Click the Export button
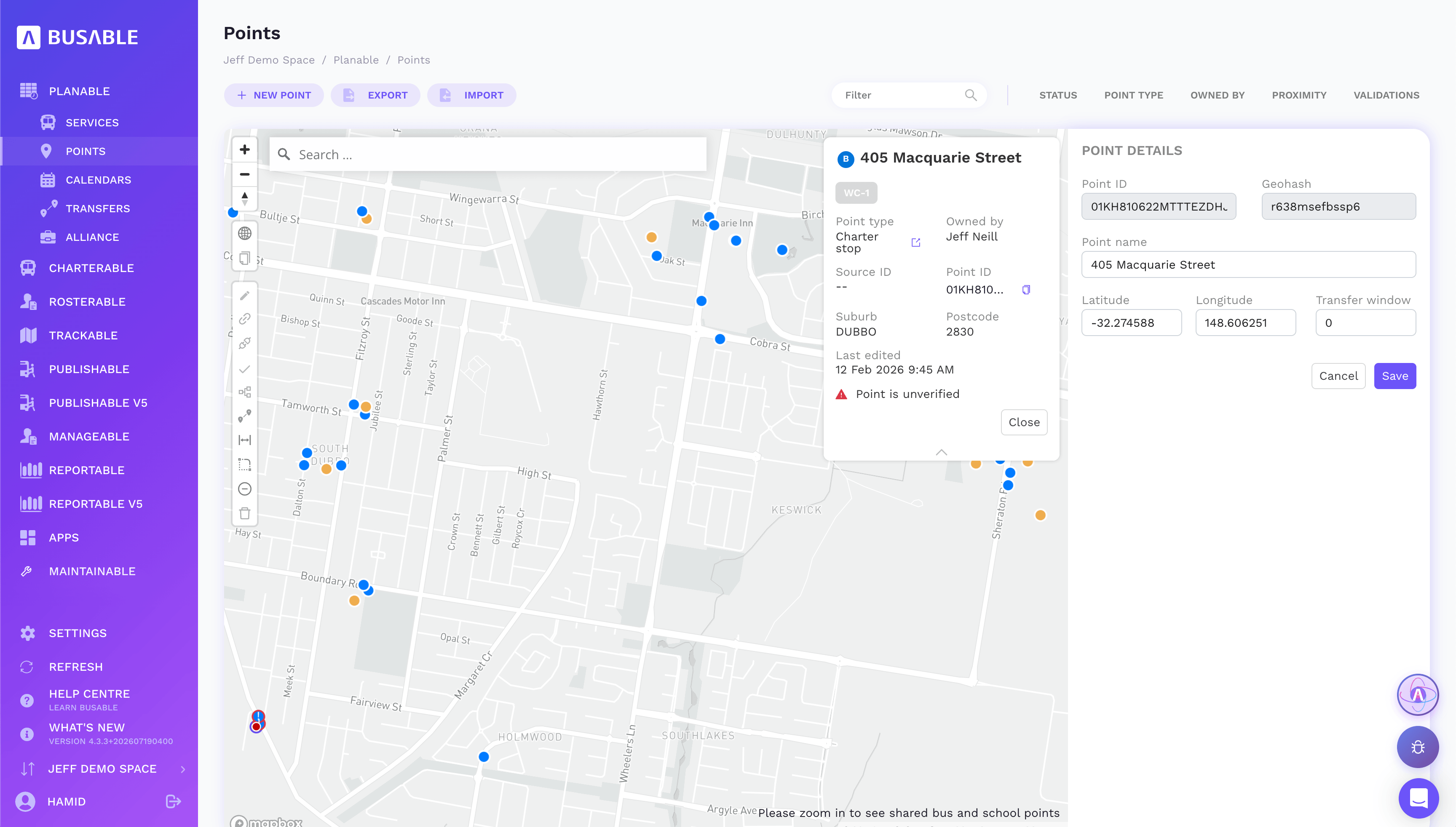The image size is (1456, 827). (x=375, y=95)
